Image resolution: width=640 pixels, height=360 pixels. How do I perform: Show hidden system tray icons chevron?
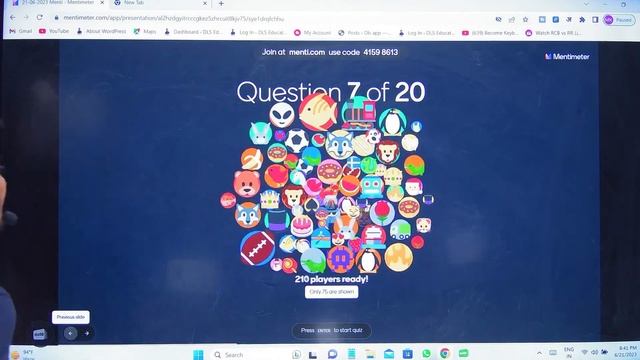539,353
